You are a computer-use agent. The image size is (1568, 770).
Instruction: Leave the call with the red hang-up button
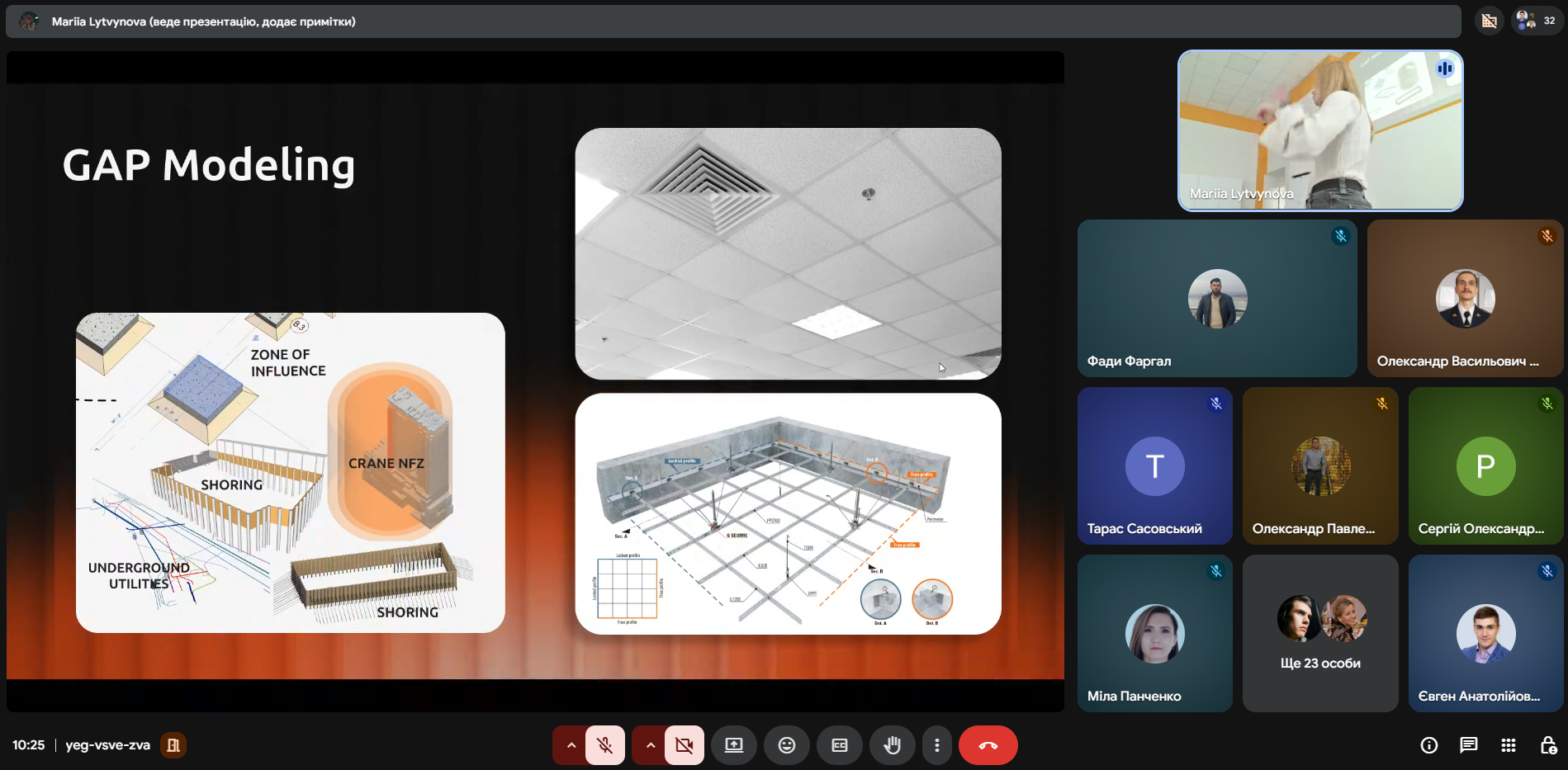988,745
